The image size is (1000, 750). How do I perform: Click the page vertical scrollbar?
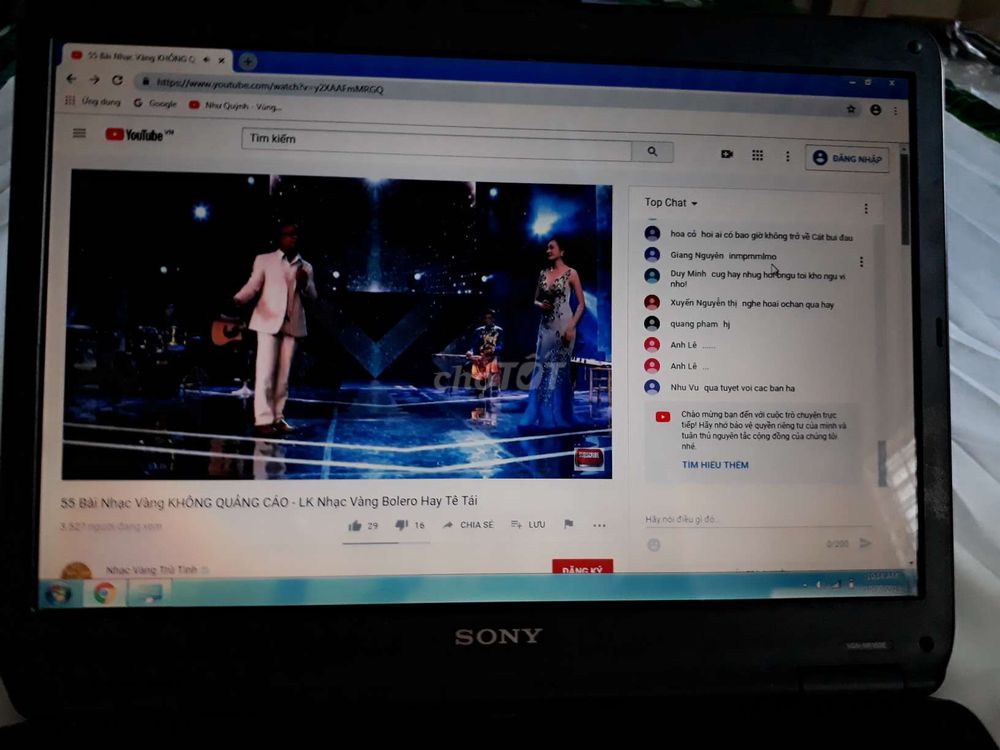click(904, 198)
